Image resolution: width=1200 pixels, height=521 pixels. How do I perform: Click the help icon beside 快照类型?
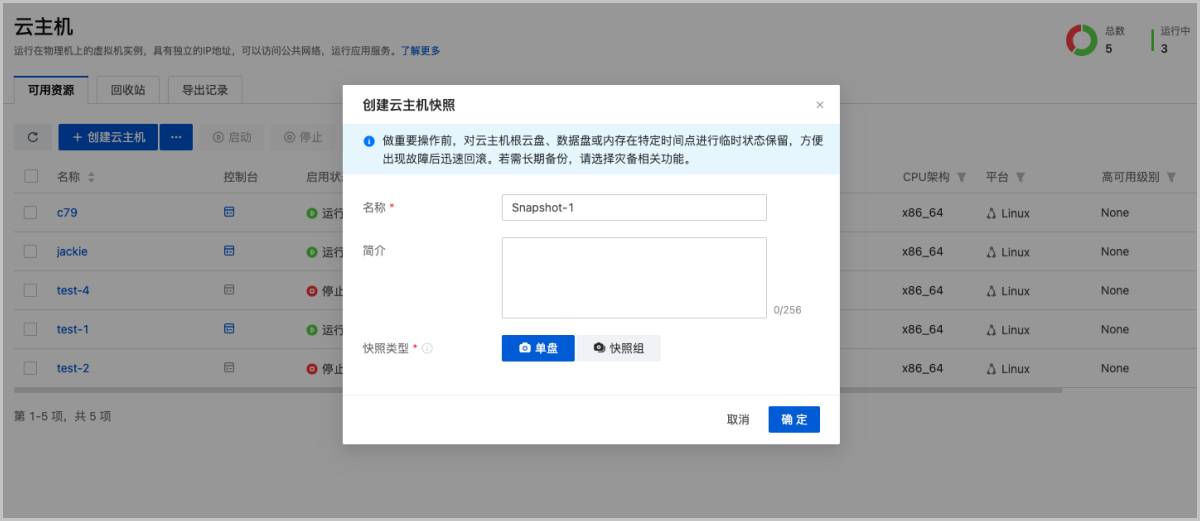click(427, 349)
